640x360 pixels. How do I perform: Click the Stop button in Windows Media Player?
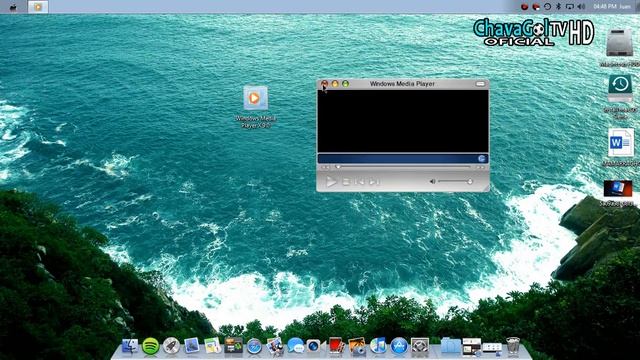[x=346, y=182]
